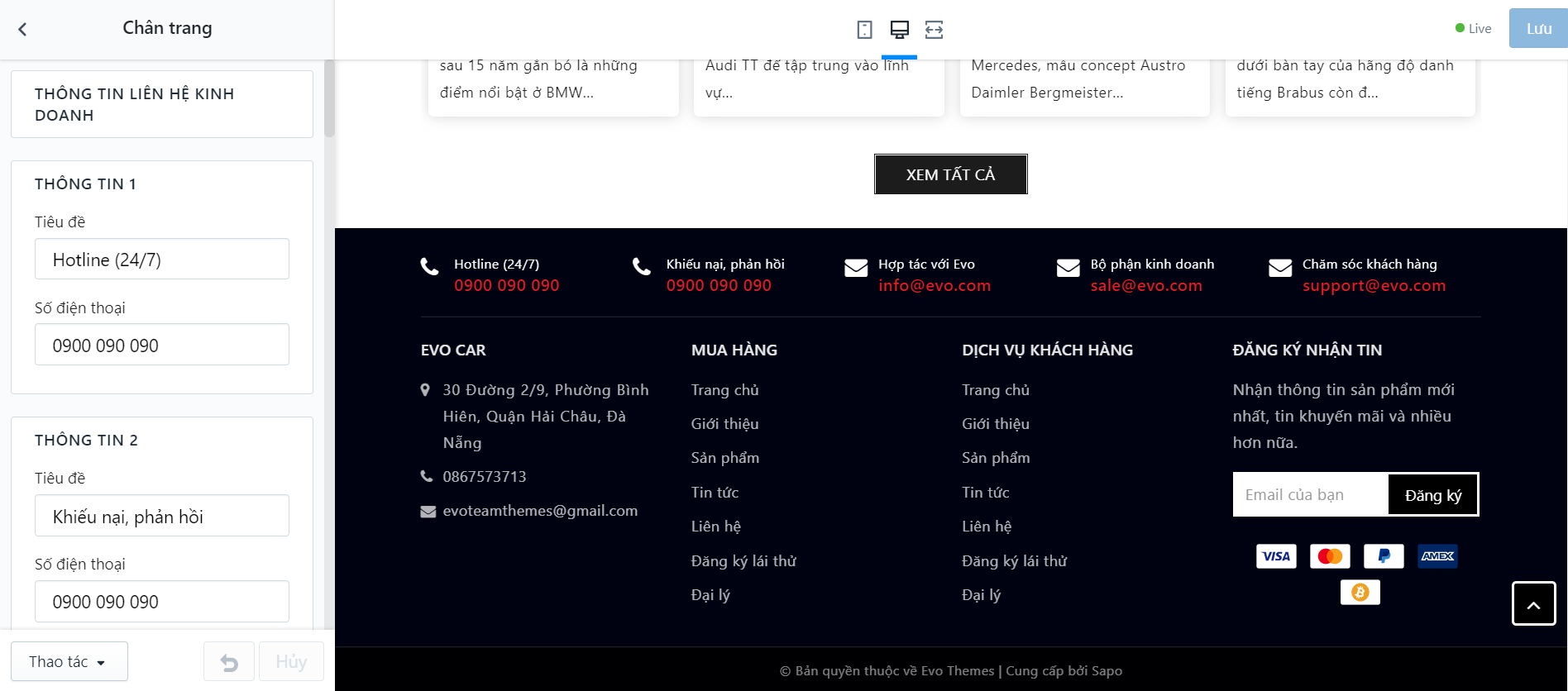Image resolution: width=1568 pixels, height=691 pixels.
Task: Click the address map pin icon
Action: pyautogui.click(x=425, y=389)
